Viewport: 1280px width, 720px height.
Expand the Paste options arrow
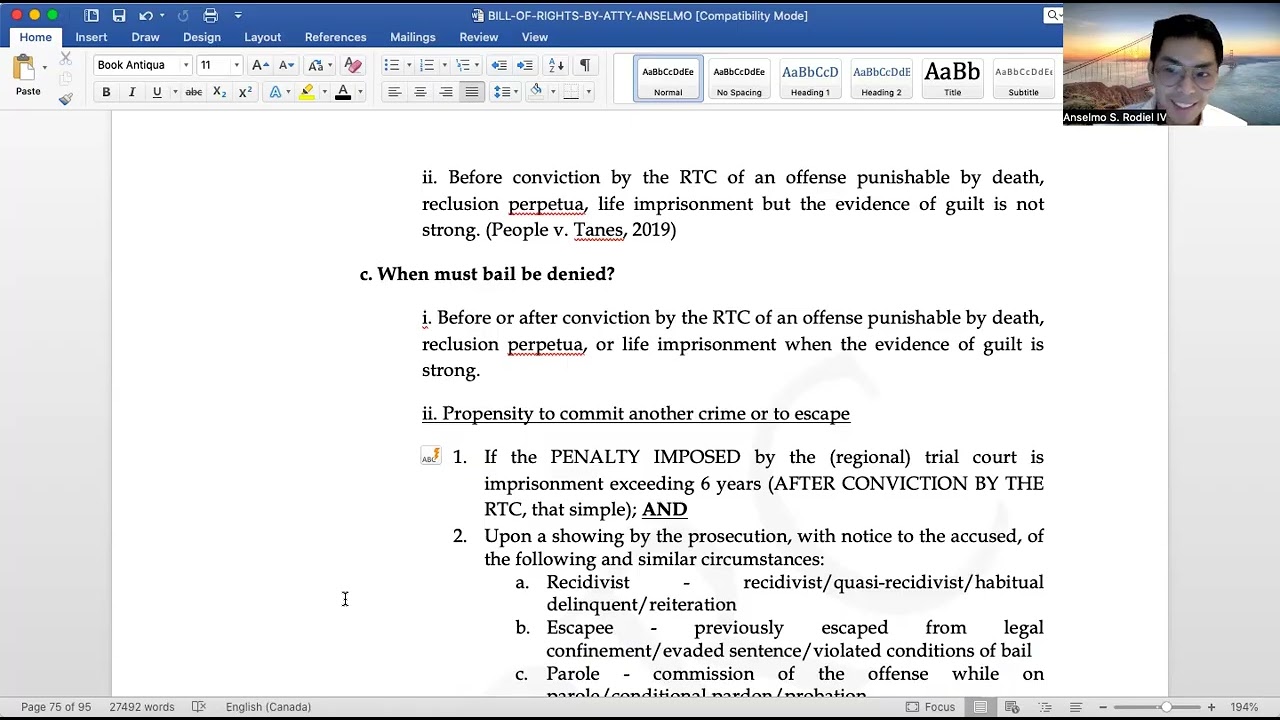(45, 68)
